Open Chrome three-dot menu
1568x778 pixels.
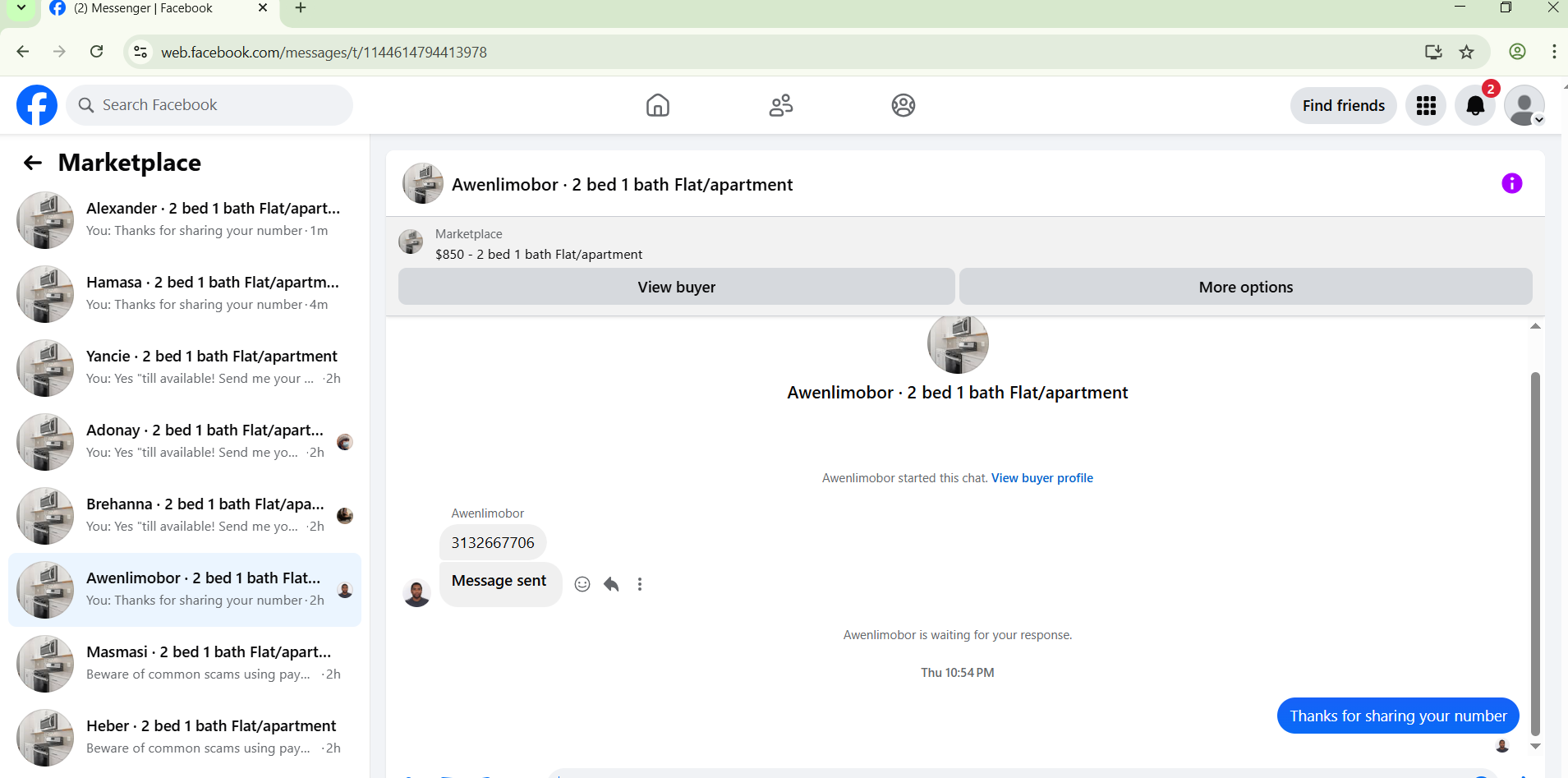1554,52
